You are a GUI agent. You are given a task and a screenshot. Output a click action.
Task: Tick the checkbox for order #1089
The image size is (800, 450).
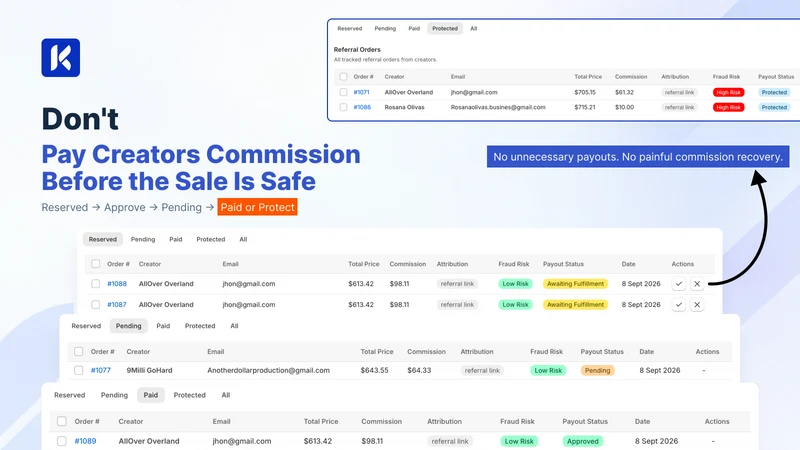(62, 441)
